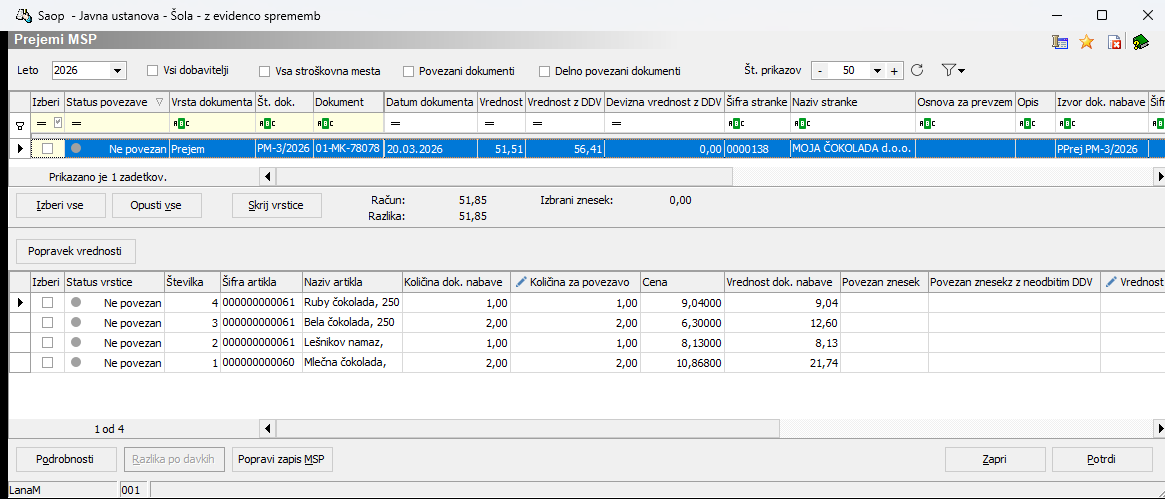The height and width of the screenshot is (499, 1165).
Task: Open the Št. prikazov 50 dropdown arrow
Action: click(x=877, y=71)
